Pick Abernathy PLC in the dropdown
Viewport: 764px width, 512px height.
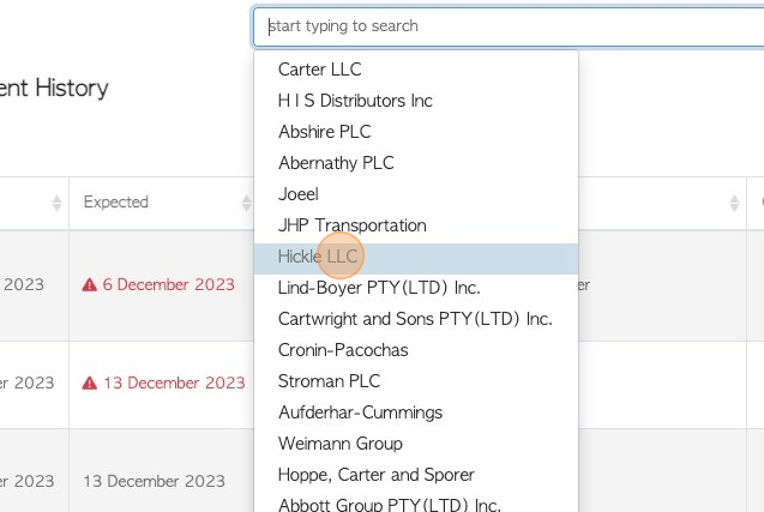tap(336, 162)
